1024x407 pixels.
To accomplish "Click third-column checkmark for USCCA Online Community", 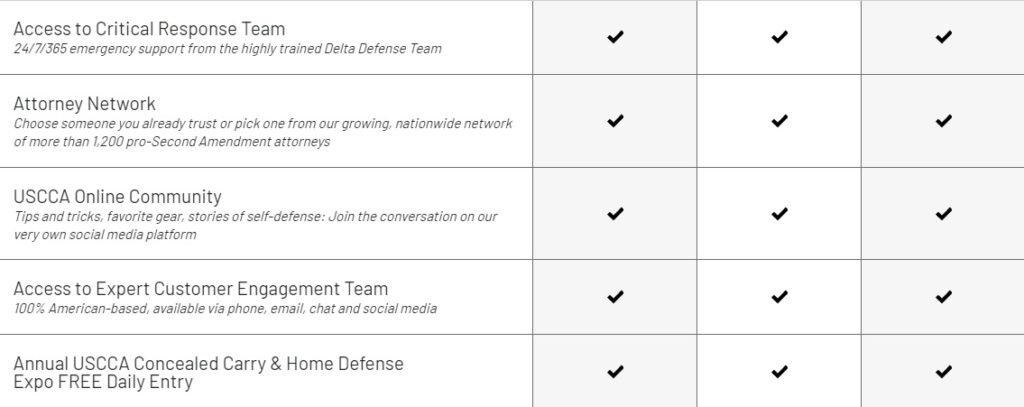I will tap(943, 214).
